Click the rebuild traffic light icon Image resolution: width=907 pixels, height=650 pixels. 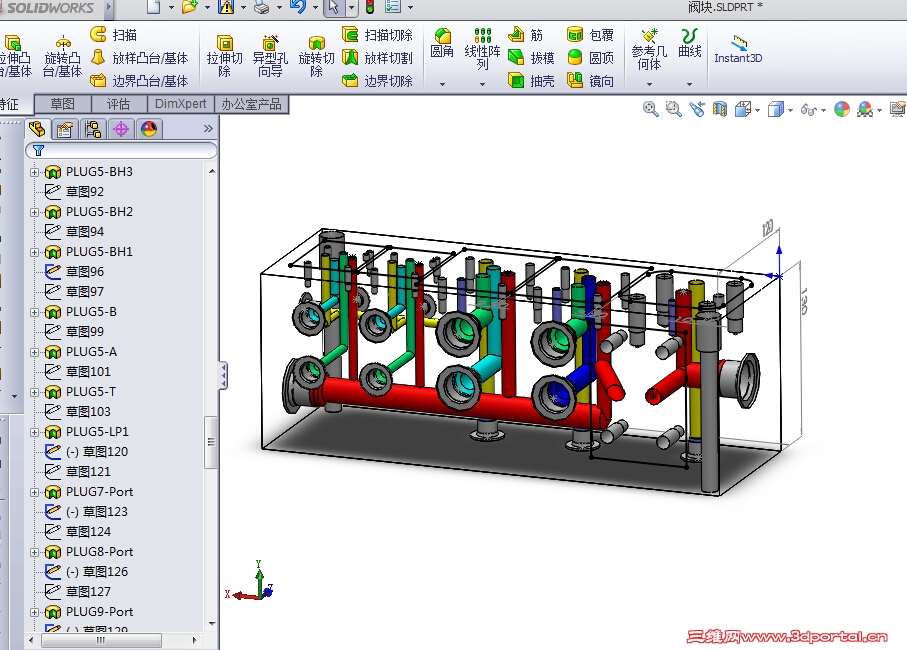[370, 7]
